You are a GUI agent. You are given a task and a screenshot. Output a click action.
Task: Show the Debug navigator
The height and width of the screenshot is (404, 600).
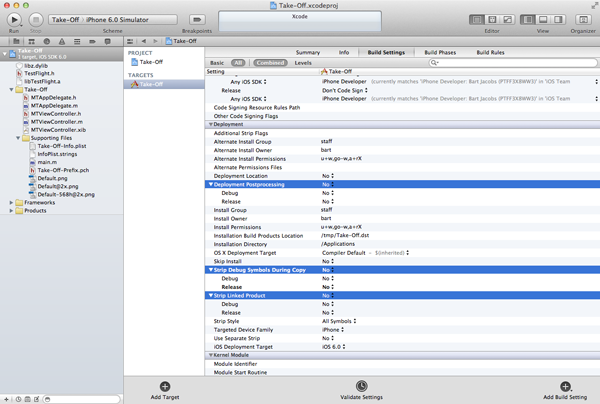pos(77,41)
